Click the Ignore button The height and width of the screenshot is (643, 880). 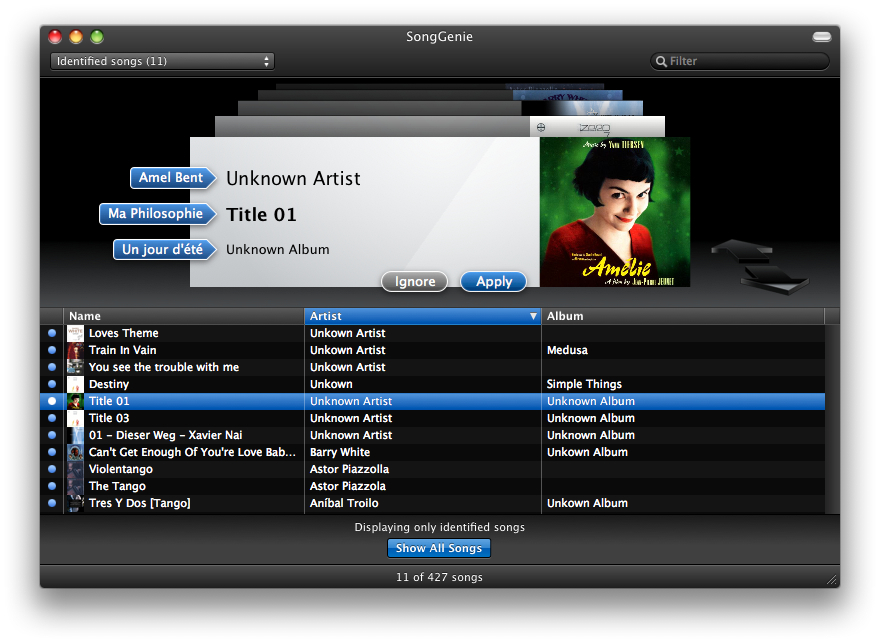tap(415, 282)
